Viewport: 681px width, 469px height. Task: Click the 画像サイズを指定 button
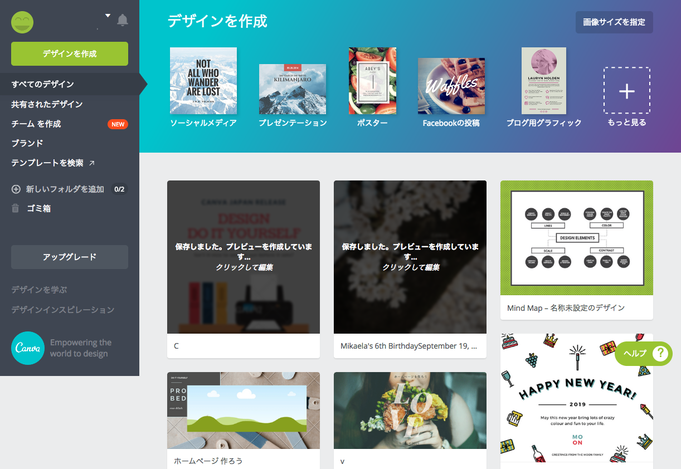tap(614, 22)
